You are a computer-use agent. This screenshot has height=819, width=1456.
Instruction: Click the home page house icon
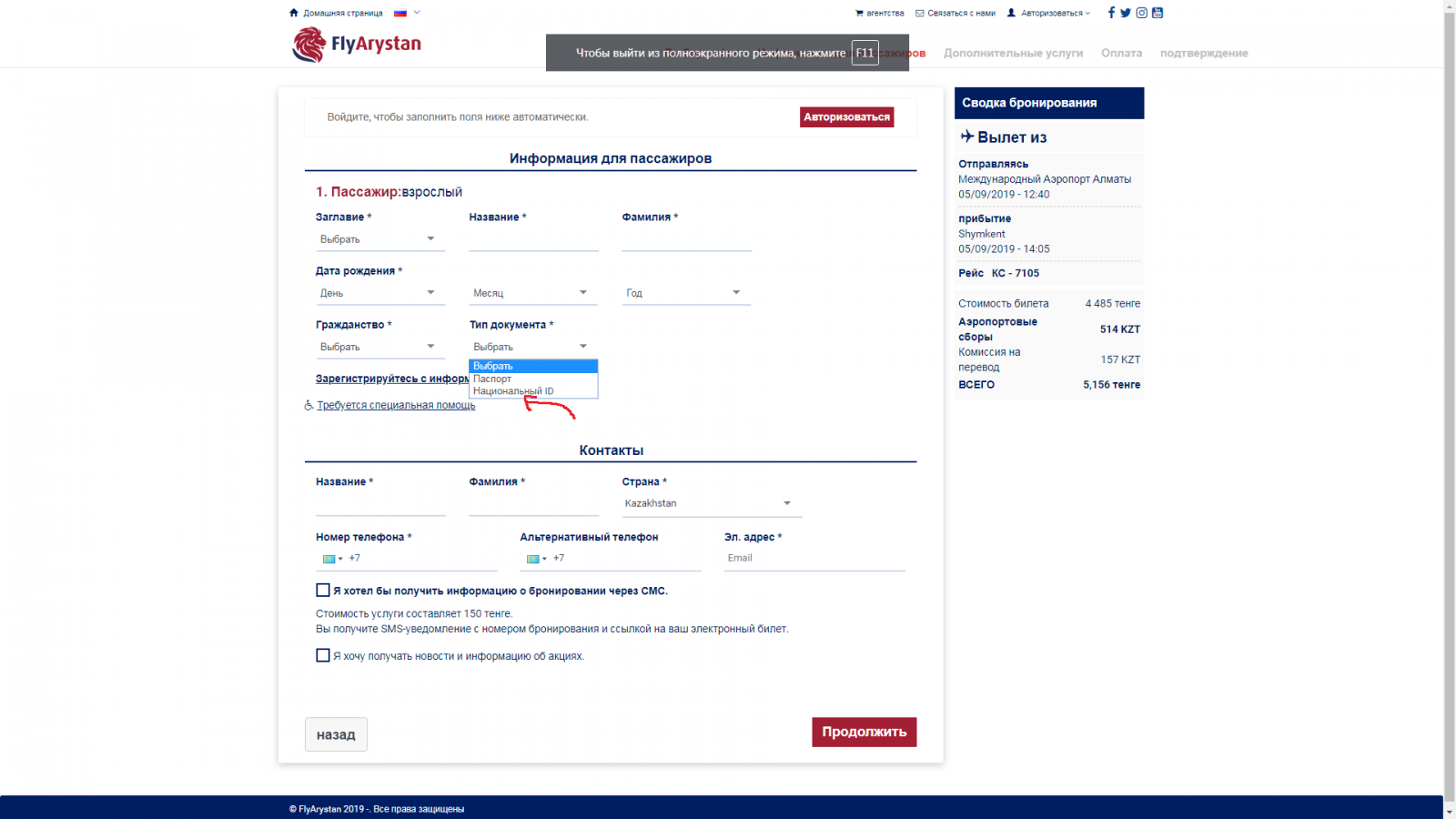click(293, 13)
